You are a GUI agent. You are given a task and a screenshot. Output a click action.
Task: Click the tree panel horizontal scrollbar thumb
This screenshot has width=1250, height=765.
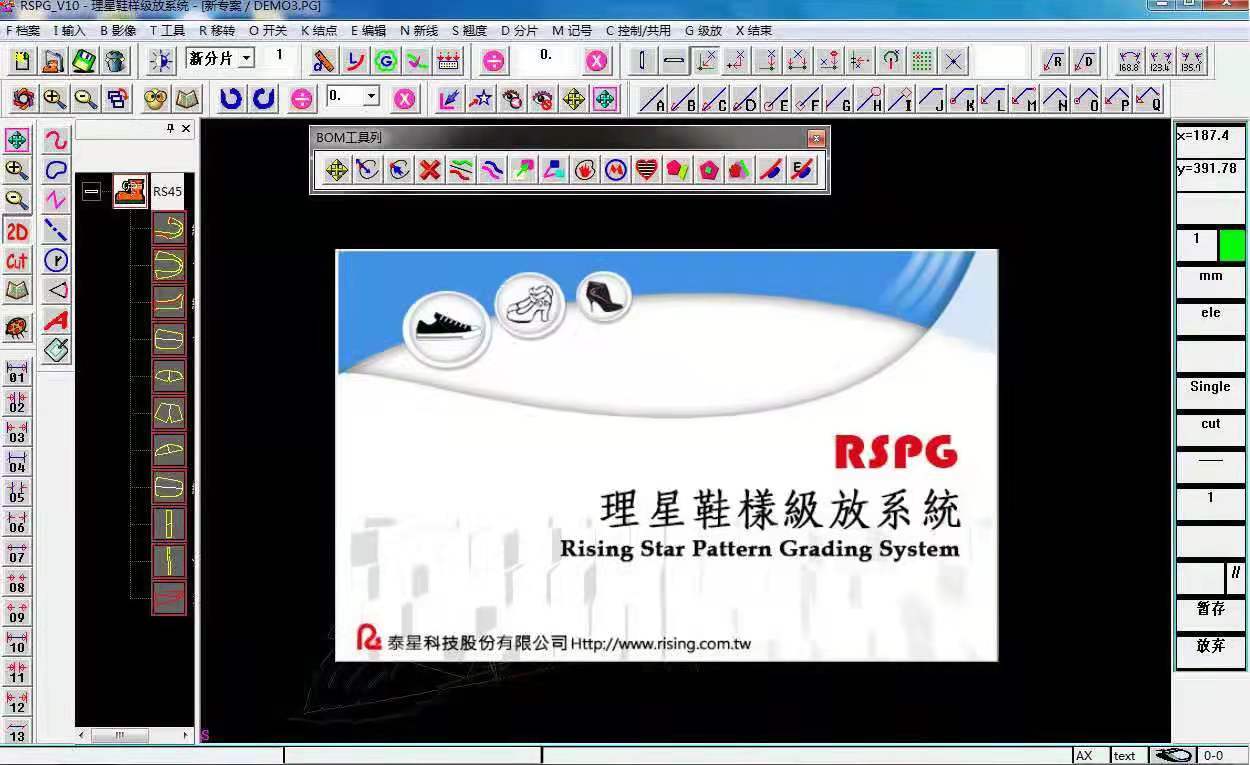tap(120, 735)
